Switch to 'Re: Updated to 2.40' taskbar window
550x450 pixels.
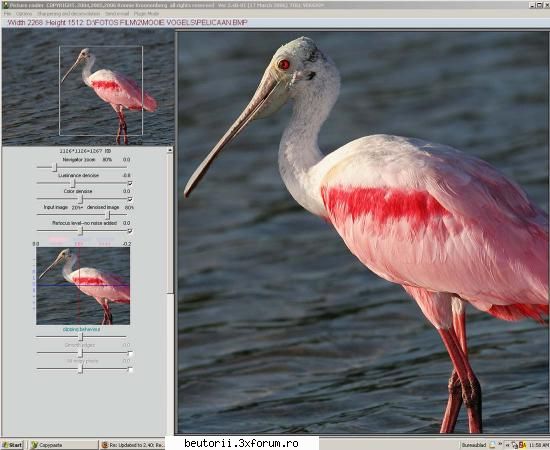coord(133,445)
